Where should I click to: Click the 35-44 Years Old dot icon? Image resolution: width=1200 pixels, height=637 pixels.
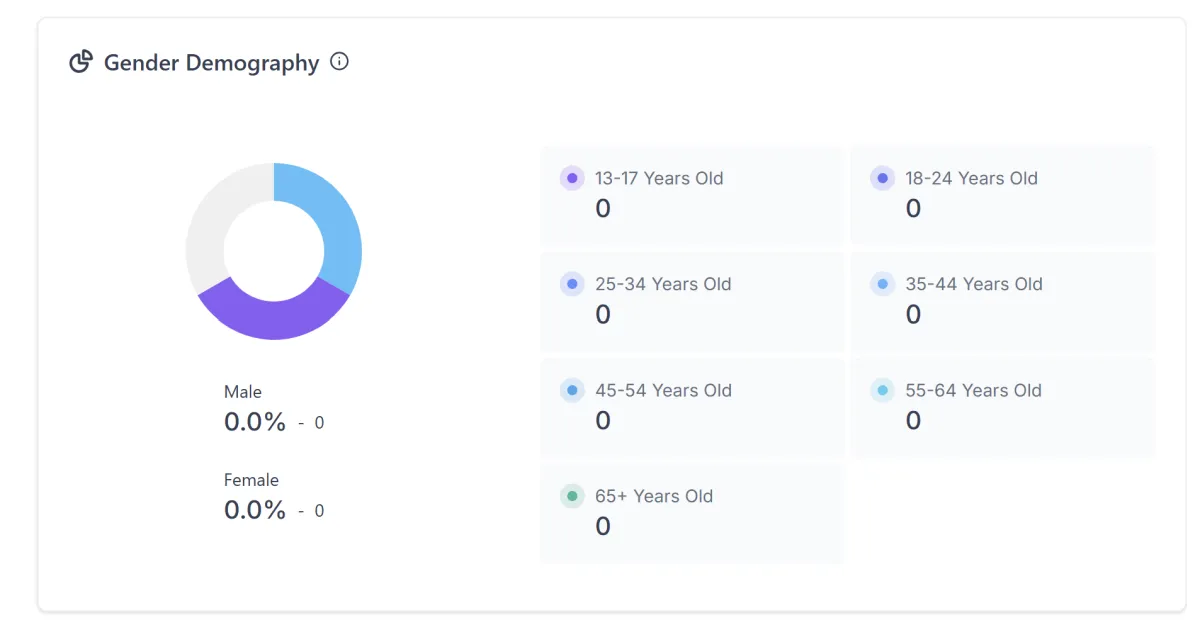(882, 285)
